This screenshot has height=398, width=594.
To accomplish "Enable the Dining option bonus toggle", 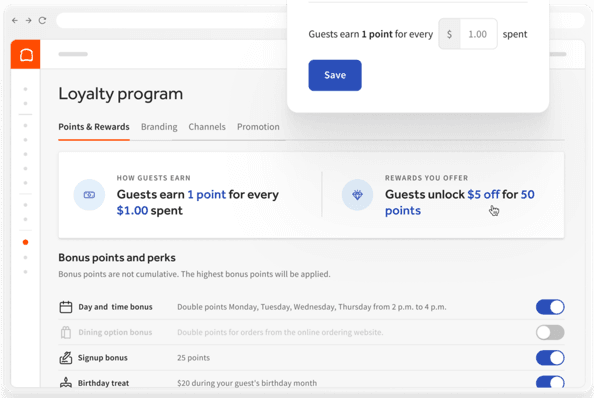I will pyautogui.click(x=550, y=332).
